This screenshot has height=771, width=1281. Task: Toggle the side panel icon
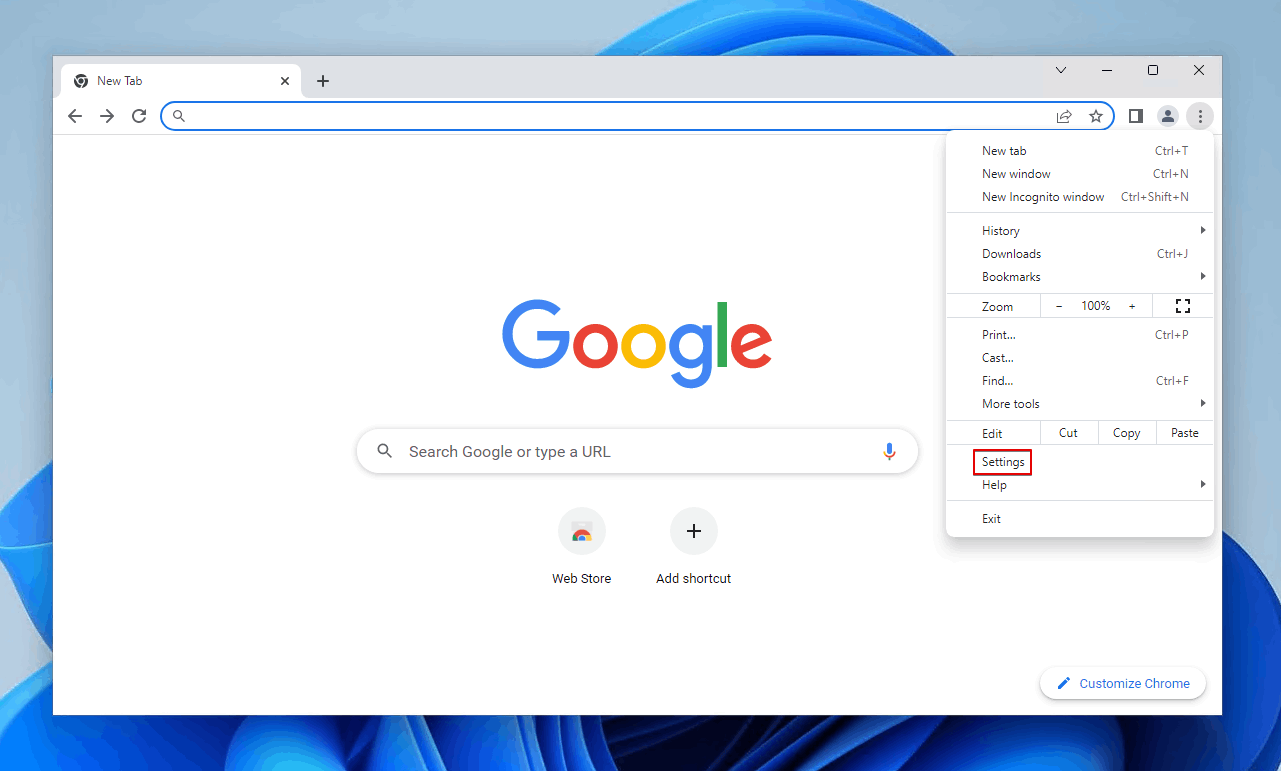point(1136,116)
